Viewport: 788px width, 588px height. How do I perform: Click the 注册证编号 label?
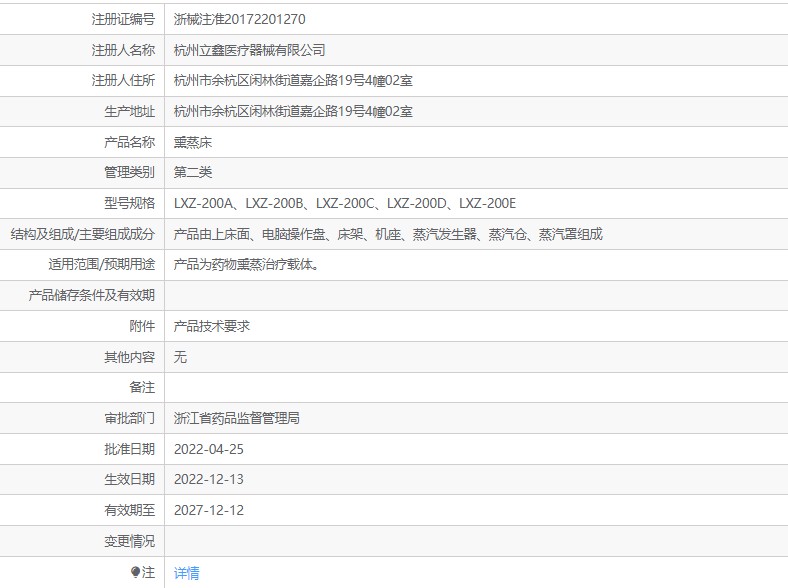[123, 19]
